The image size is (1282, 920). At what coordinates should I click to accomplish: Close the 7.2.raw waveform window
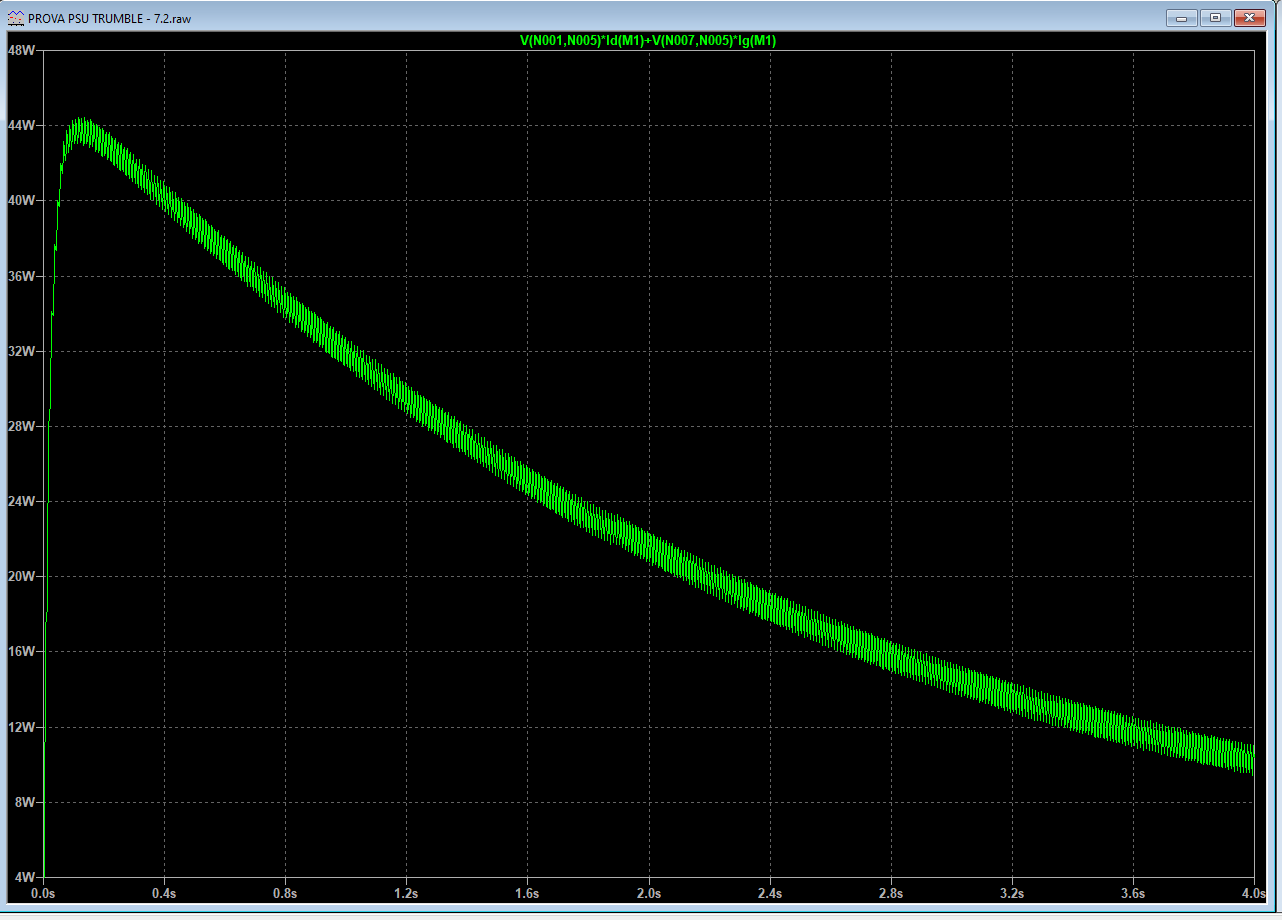pyautogui.click(x=1249, y=17)
